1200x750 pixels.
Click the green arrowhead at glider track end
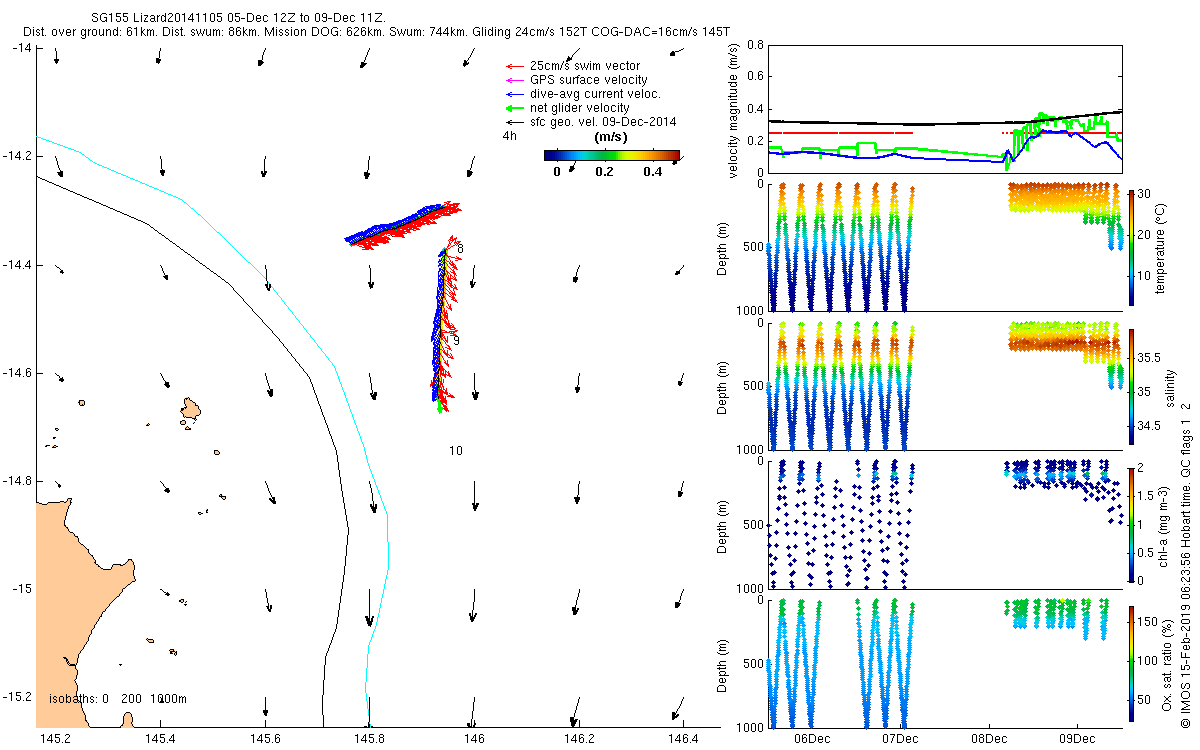tap(440, 408)
